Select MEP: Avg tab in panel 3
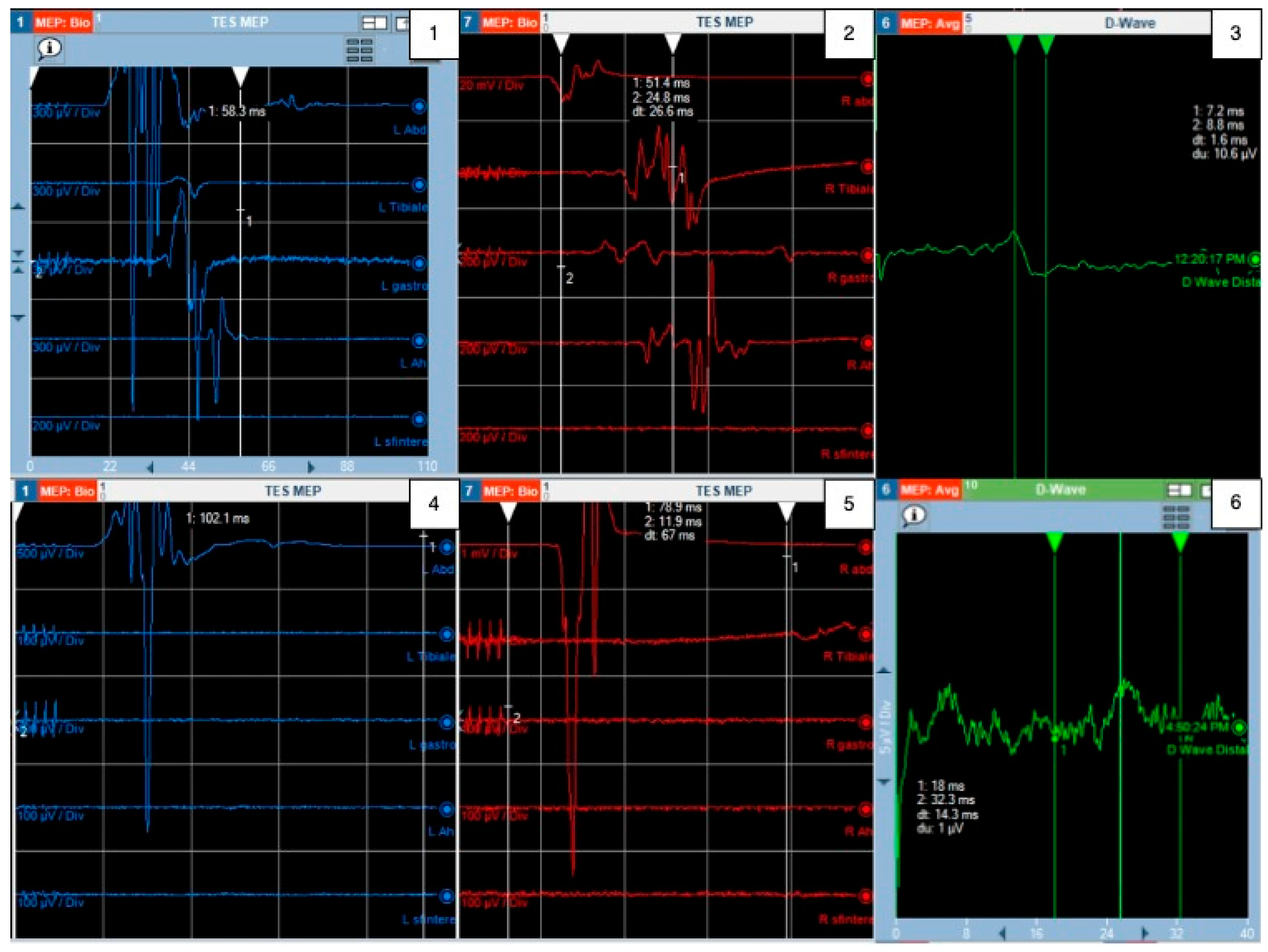 (x=930, y=24)
